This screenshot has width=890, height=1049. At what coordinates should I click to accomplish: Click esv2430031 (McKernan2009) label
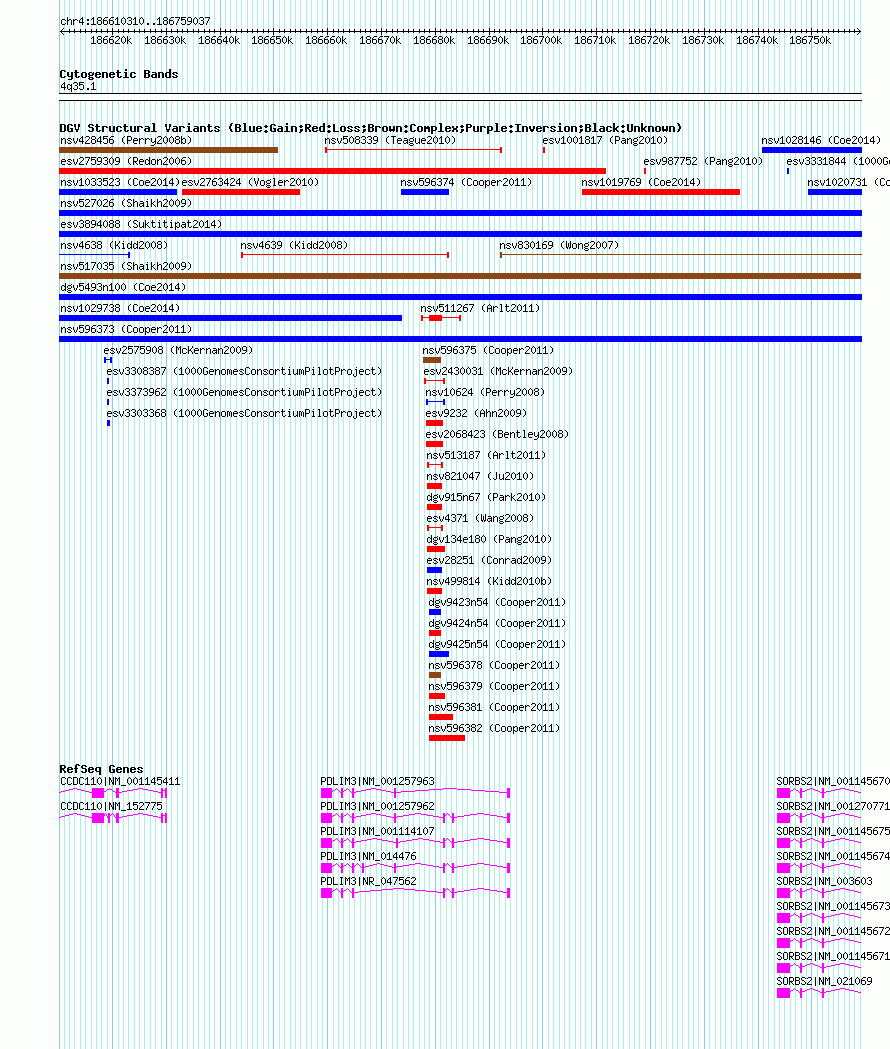pos(499,371)
